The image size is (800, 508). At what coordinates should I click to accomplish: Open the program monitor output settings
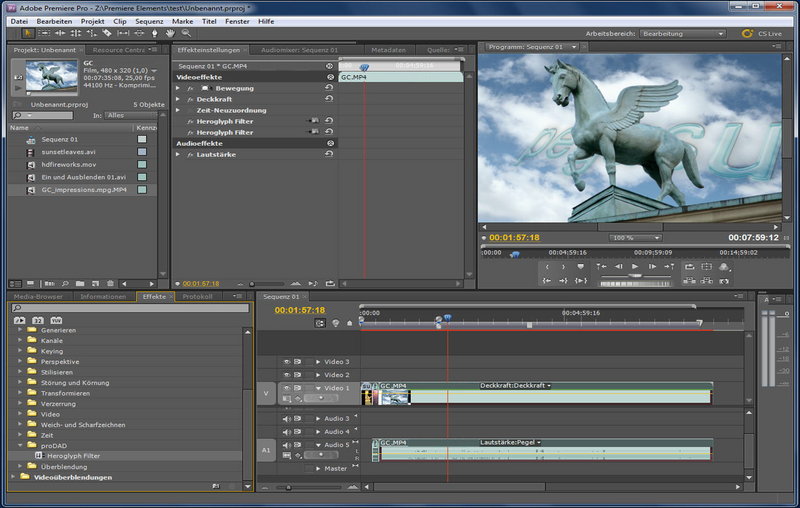click(723, 267)
